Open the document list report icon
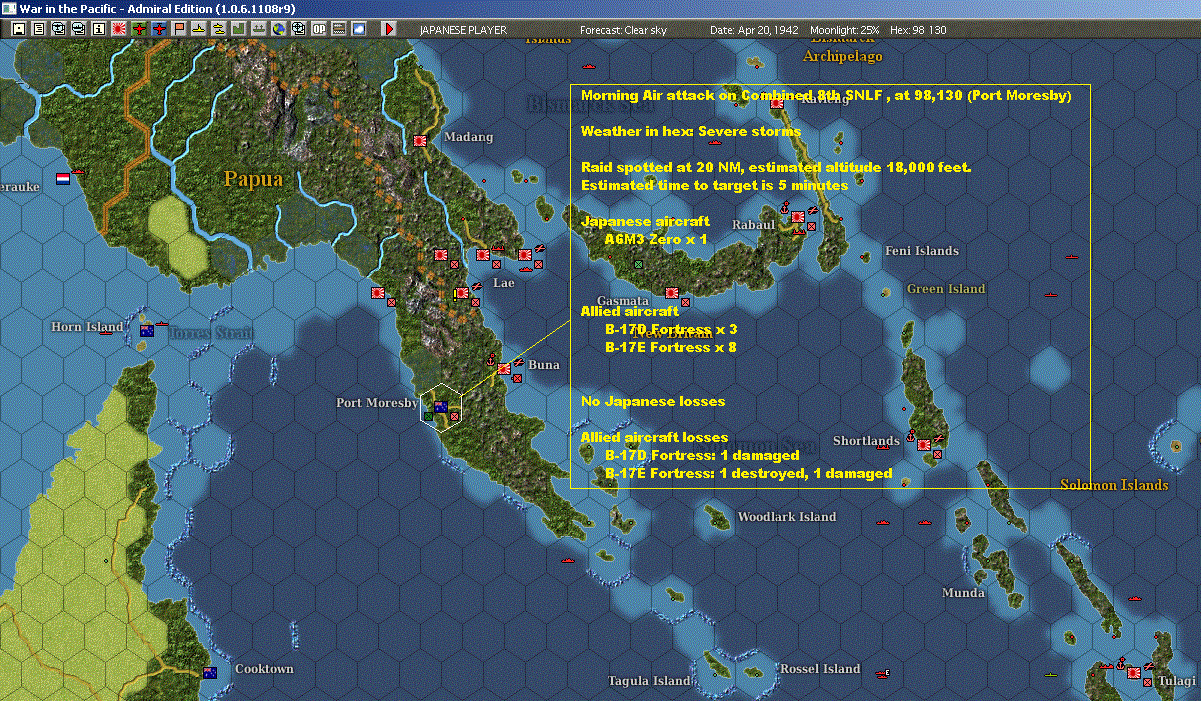The height and width of the screenshot is (701, 1201). [x=39, y=29]
